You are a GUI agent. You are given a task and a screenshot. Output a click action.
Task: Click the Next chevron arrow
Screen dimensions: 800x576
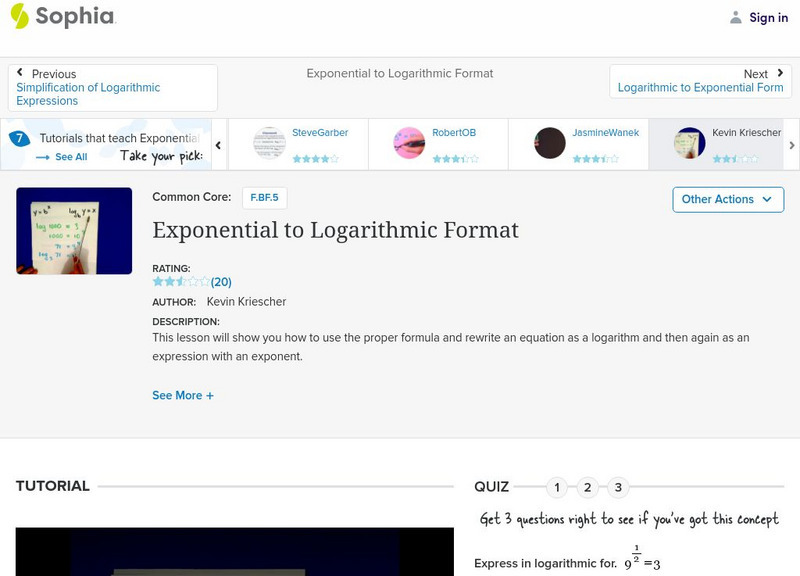tap(778, 72)
